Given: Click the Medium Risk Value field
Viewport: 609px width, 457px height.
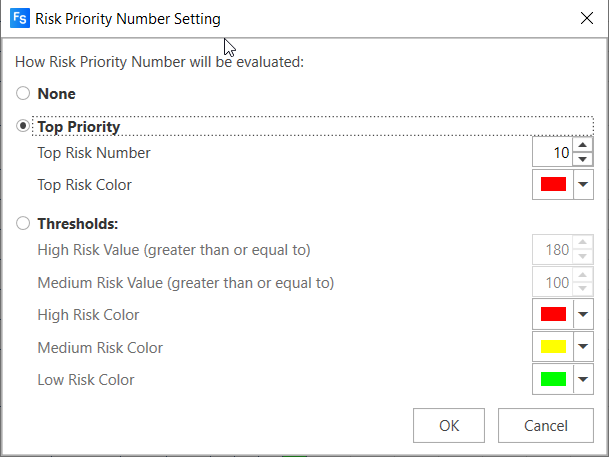Looking at the screenshot, I should click(x=553, y=283).
